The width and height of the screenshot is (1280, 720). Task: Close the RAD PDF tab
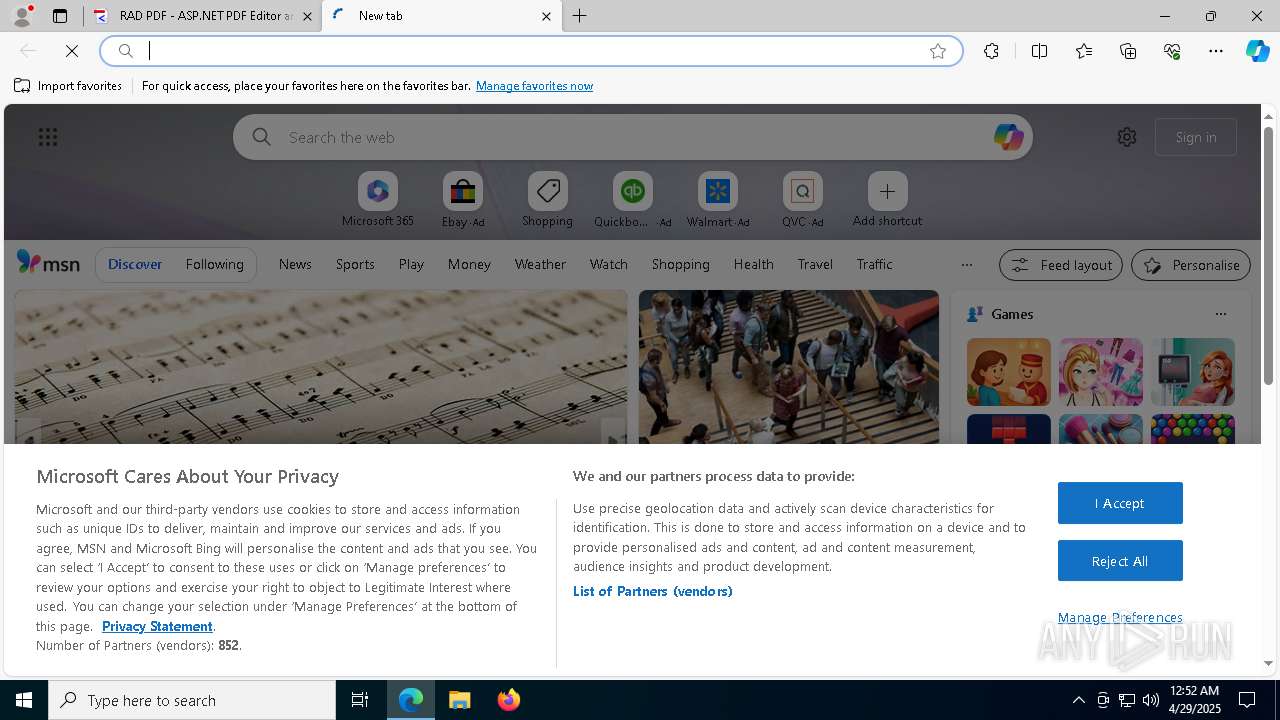tap(307, 16)
